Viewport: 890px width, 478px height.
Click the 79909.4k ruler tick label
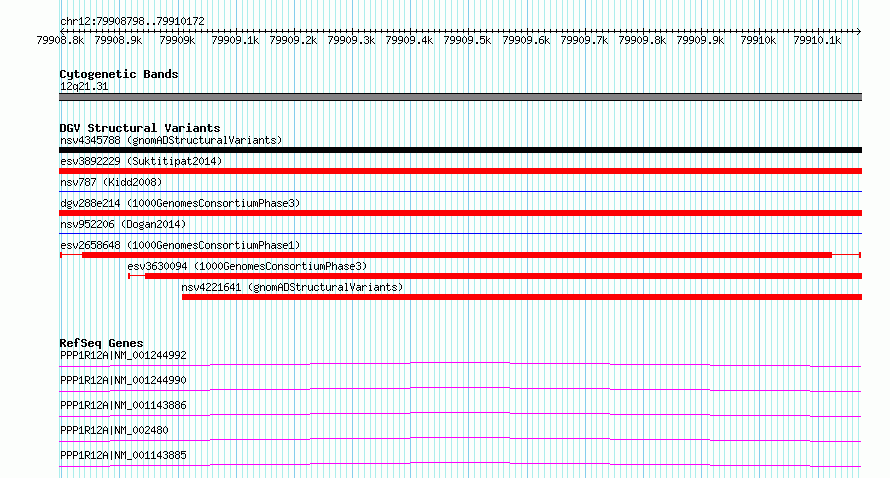tap(409, 41)
